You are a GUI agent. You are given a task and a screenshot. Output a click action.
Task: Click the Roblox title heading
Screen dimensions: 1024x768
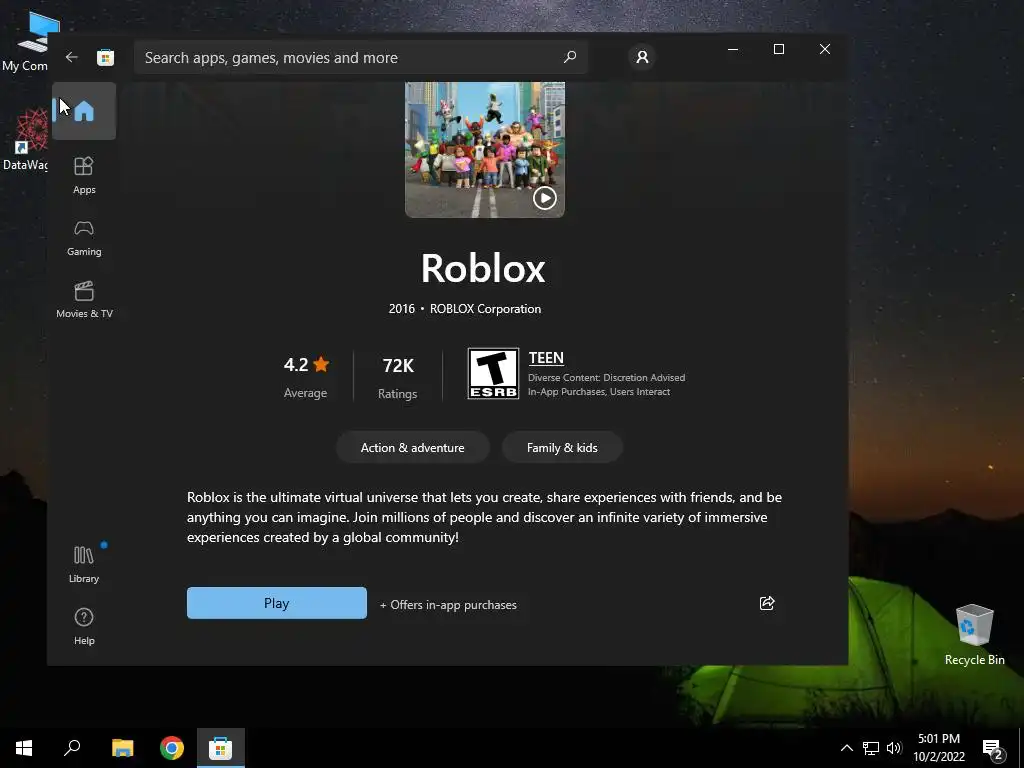[x=483, y=268]
